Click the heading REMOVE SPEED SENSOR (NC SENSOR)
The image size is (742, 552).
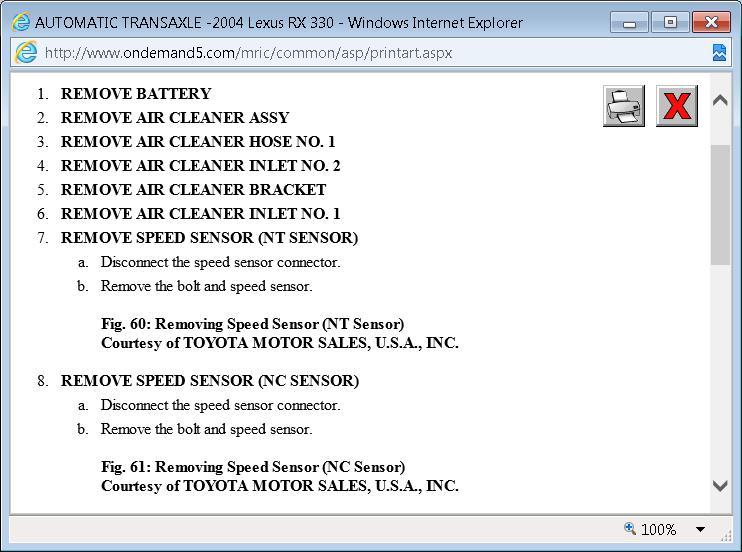coord(210,381)
